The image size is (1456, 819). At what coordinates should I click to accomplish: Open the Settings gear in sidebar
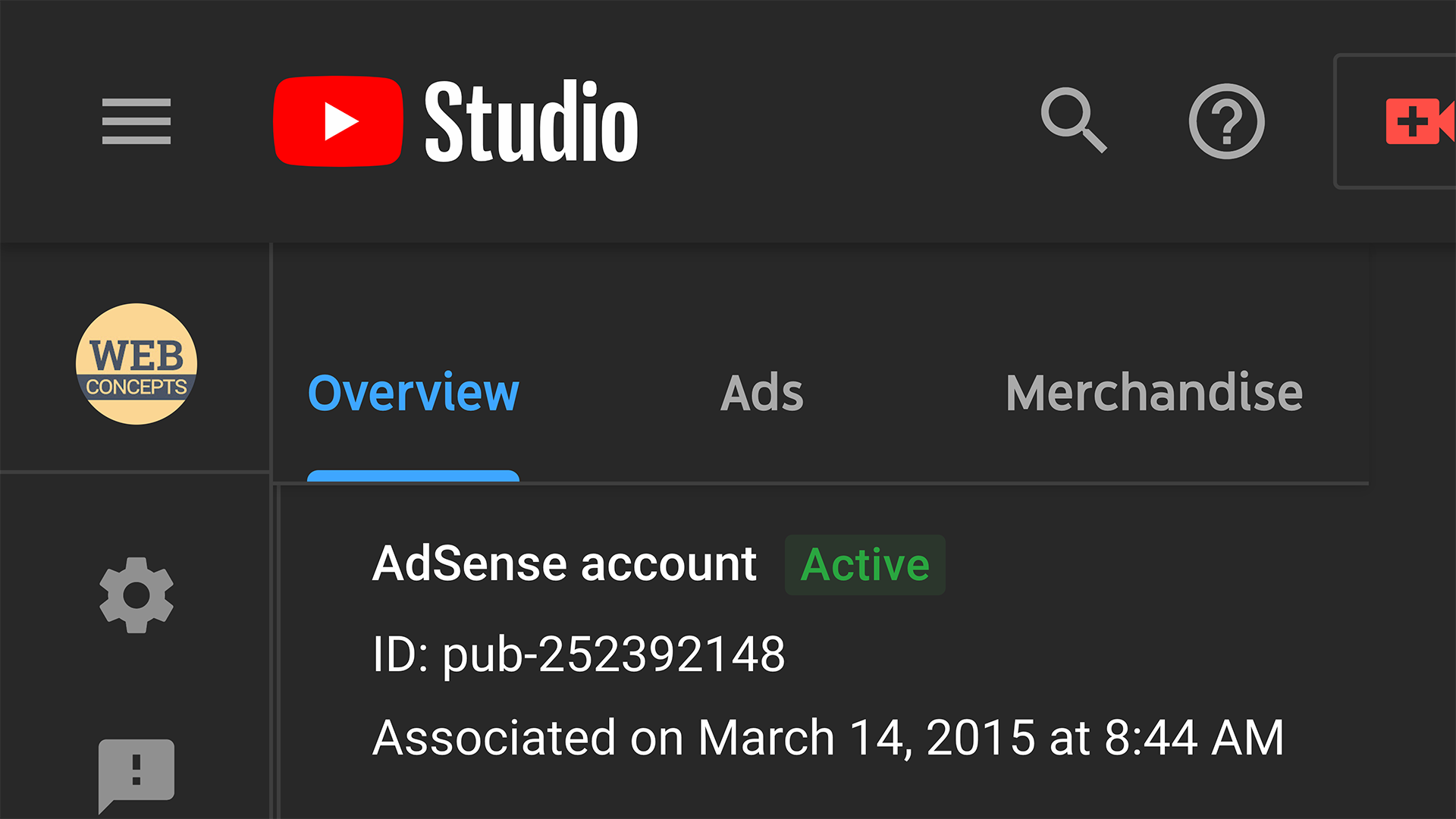tap(136, 595)
